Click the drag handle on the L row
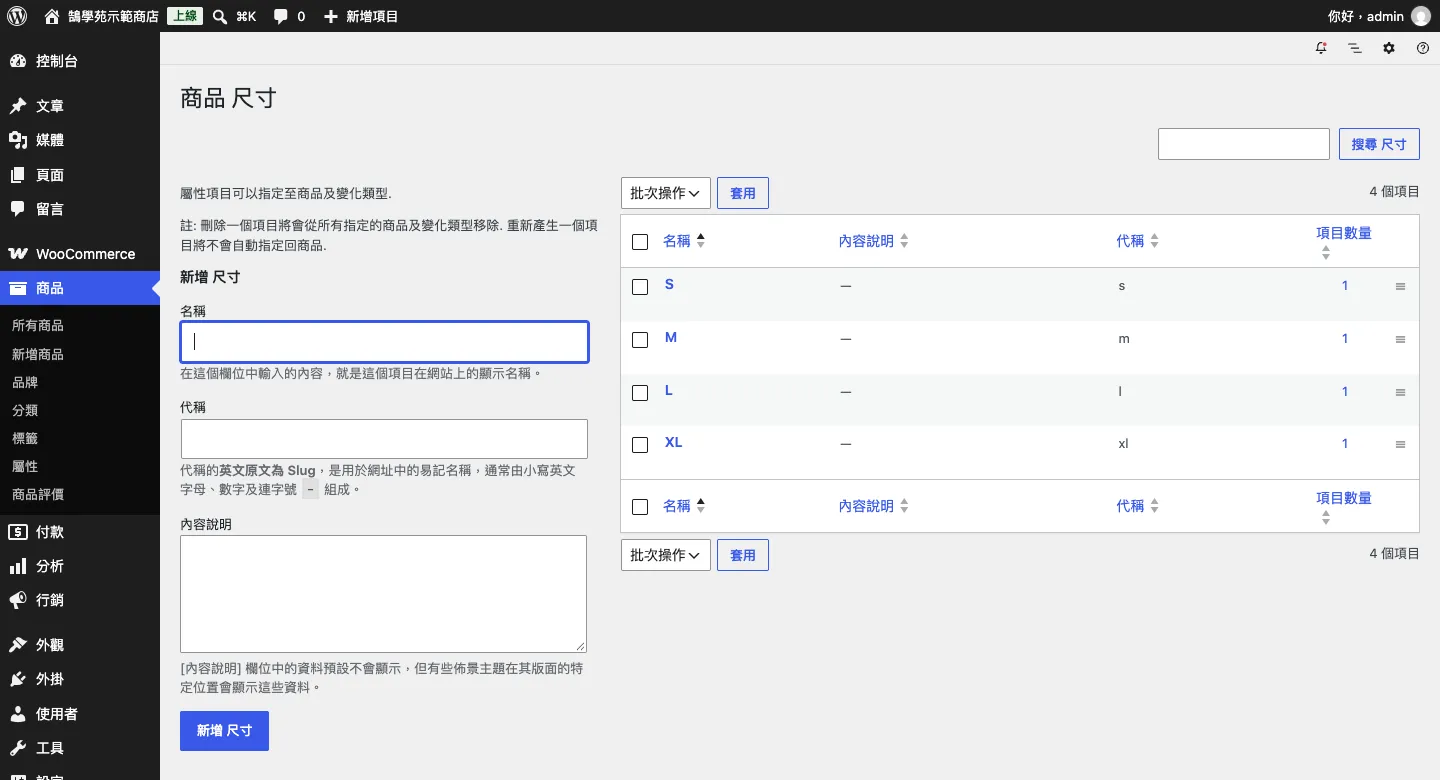The width and height of the screenshot is (1440, 780). [x=1400, y=392]
